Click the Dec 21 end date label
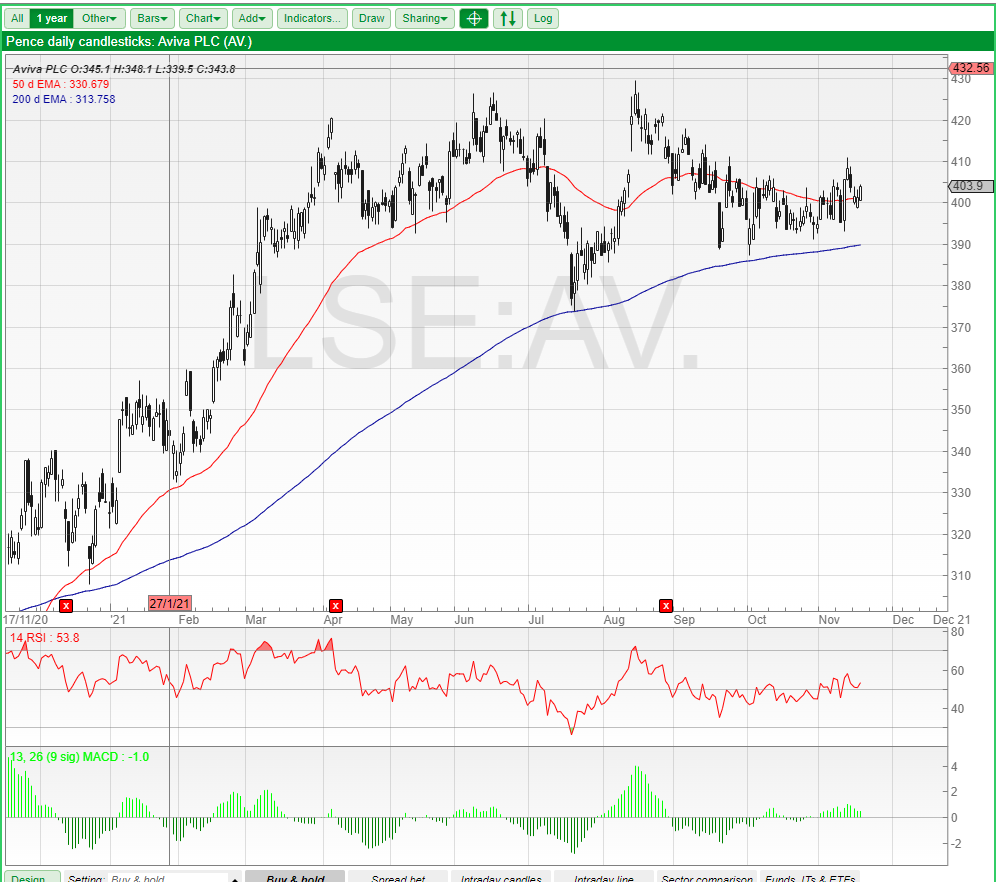 coord(952,620)
